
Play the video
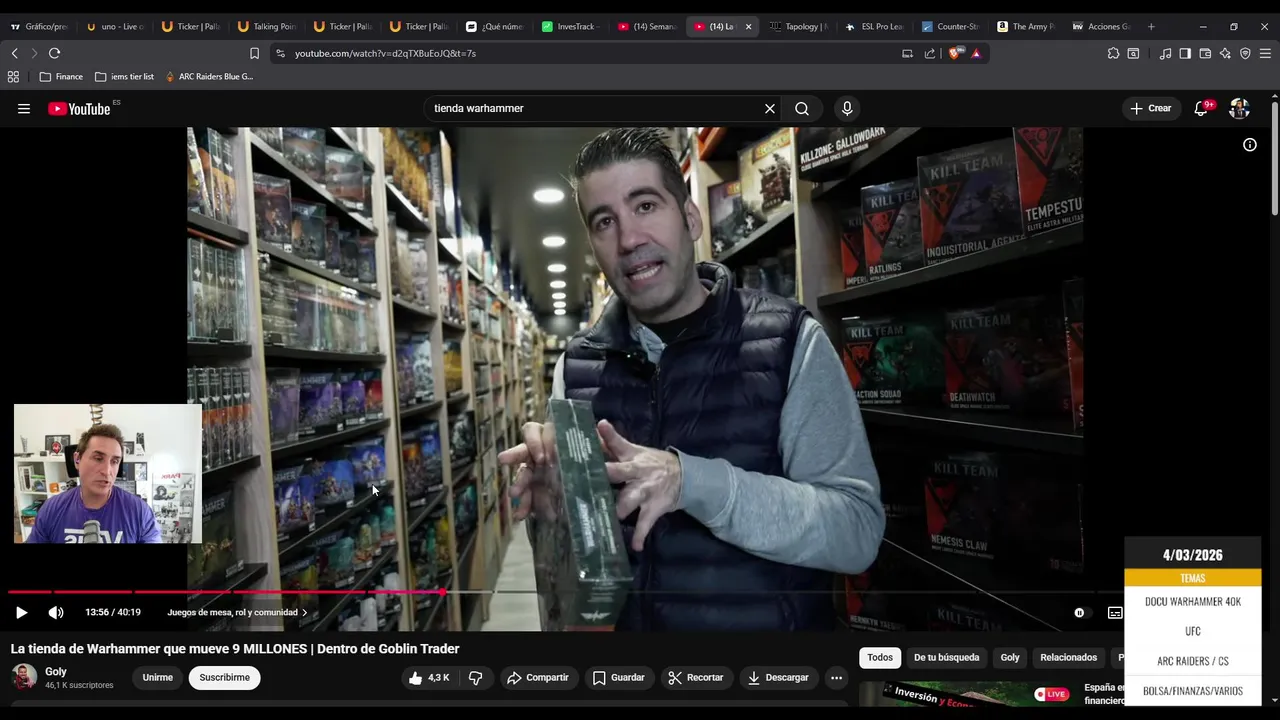point(21,612)
